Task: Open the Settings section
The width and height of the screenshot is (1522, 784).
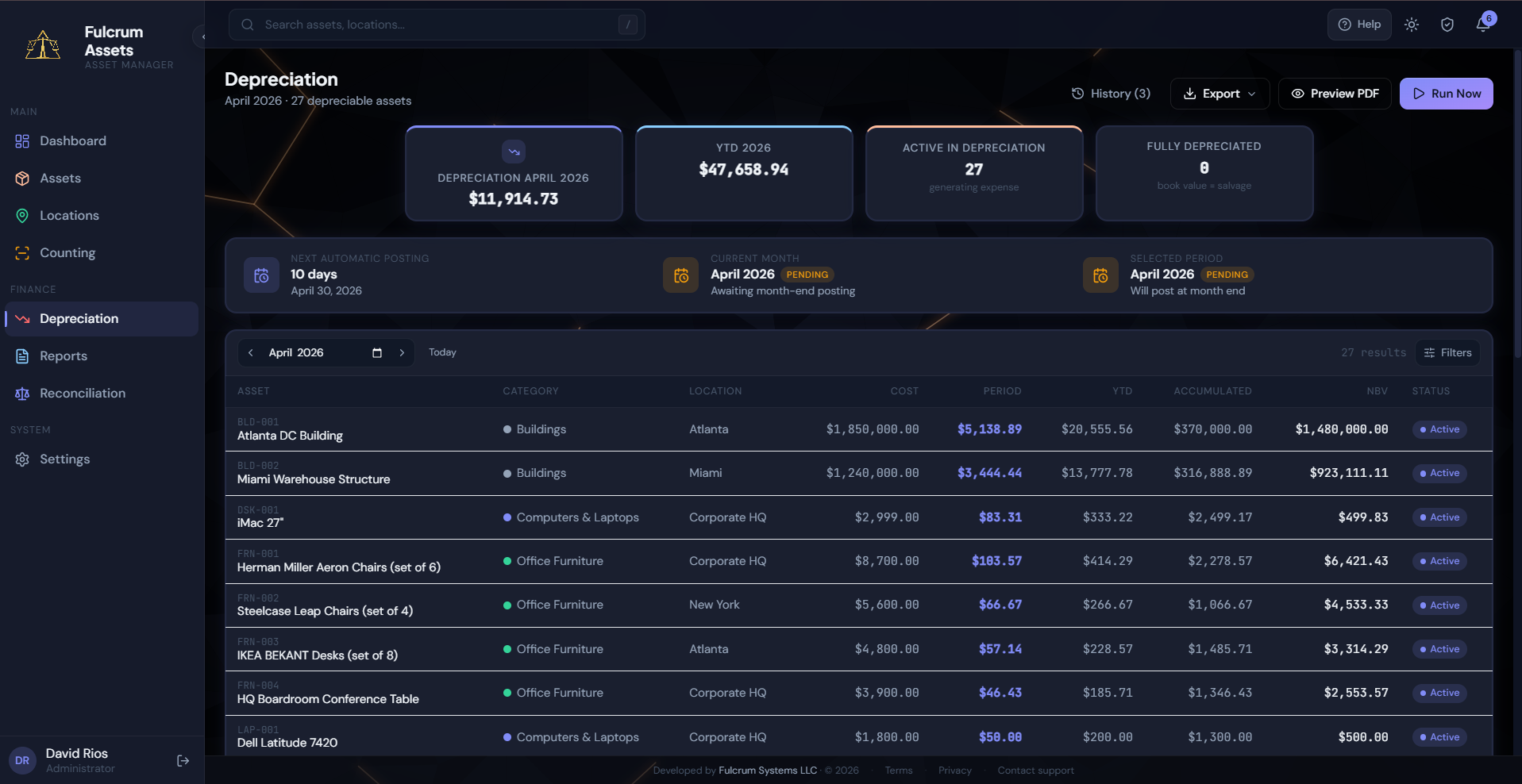Action: tap(64, 459)
